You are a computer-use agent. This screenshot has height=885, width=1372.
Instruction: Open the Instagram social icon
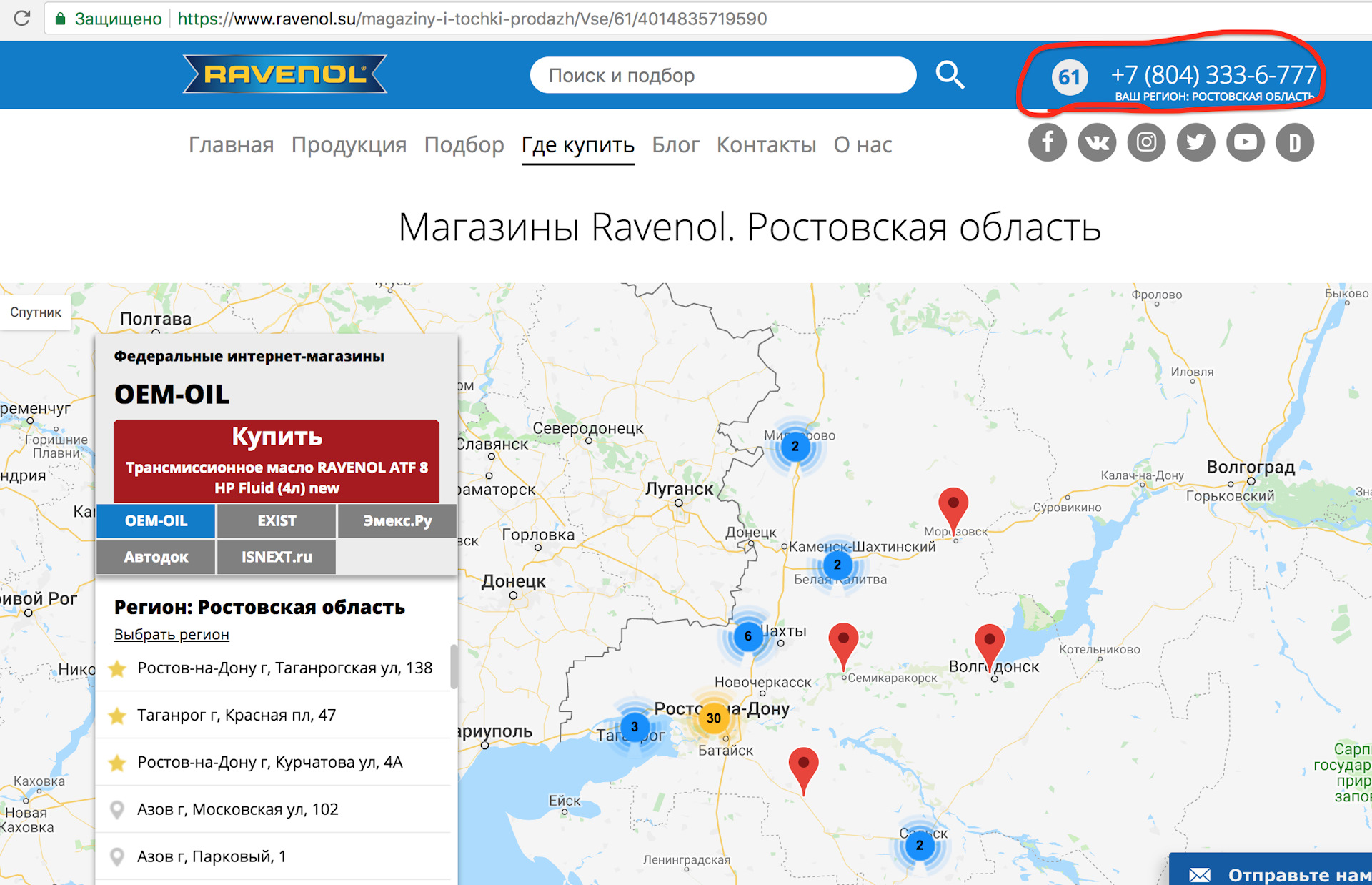(x=1146, y=142)
